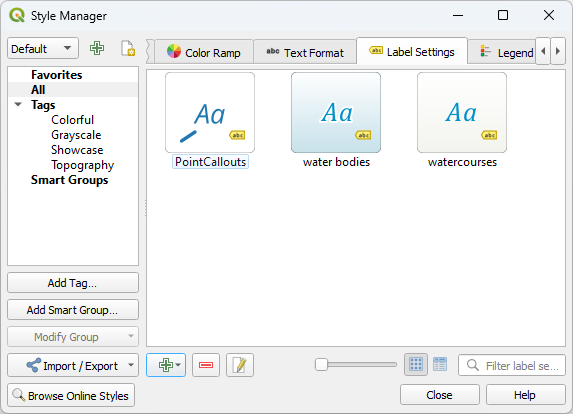Select the Topography tag
This screenshot has width=573, height=414.
(83, 165)
